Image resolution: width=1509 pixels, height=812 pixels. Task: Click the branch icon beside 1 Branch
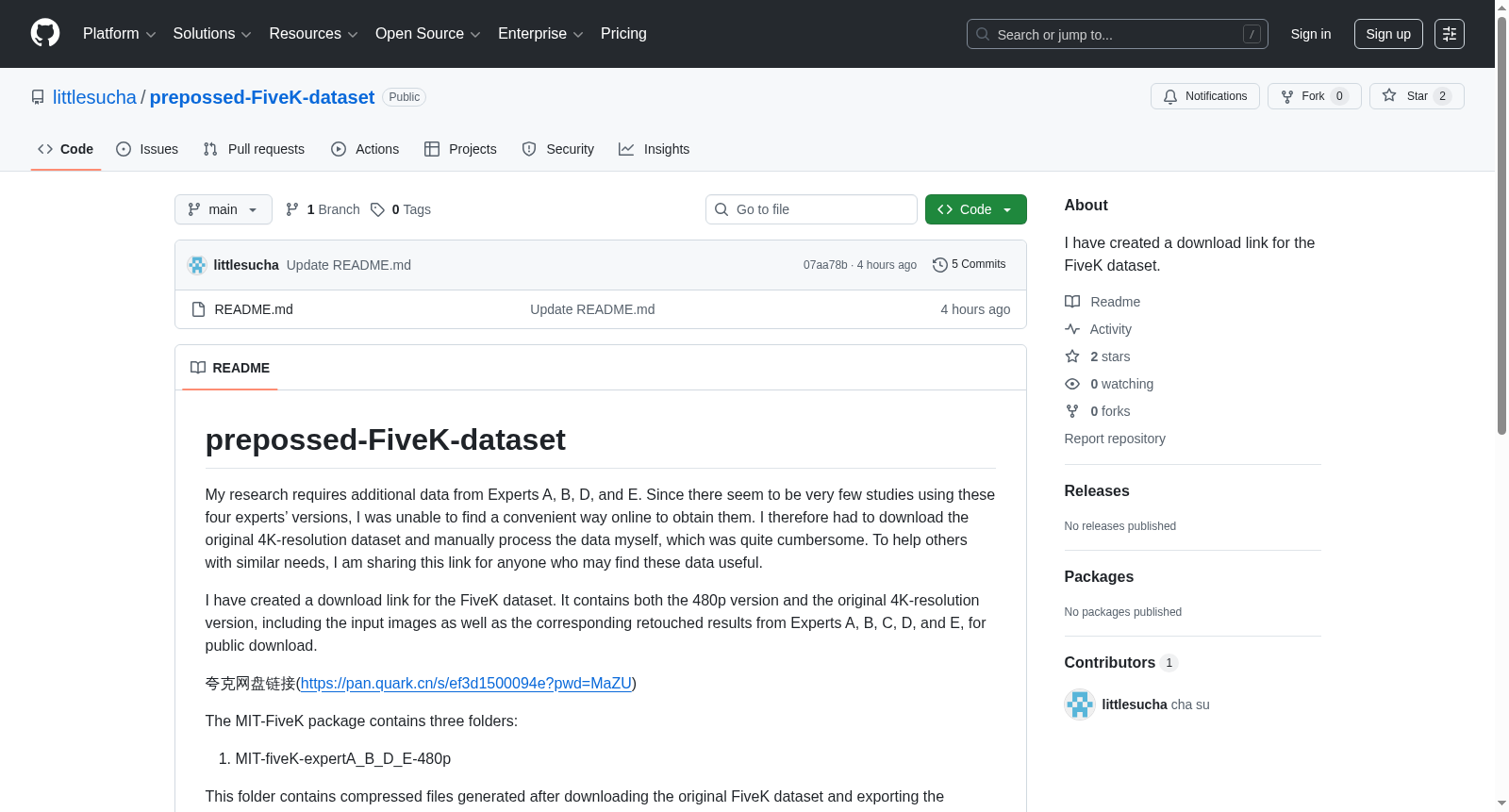[x=292, y=209]
